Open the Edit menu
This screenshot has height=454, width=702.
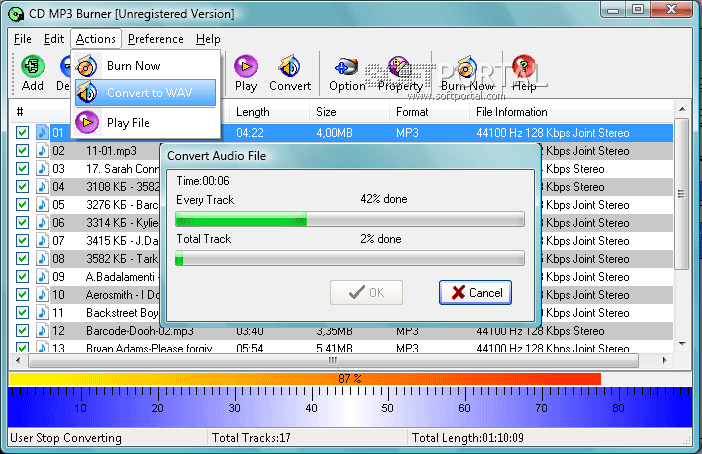(x=54, y=39)
